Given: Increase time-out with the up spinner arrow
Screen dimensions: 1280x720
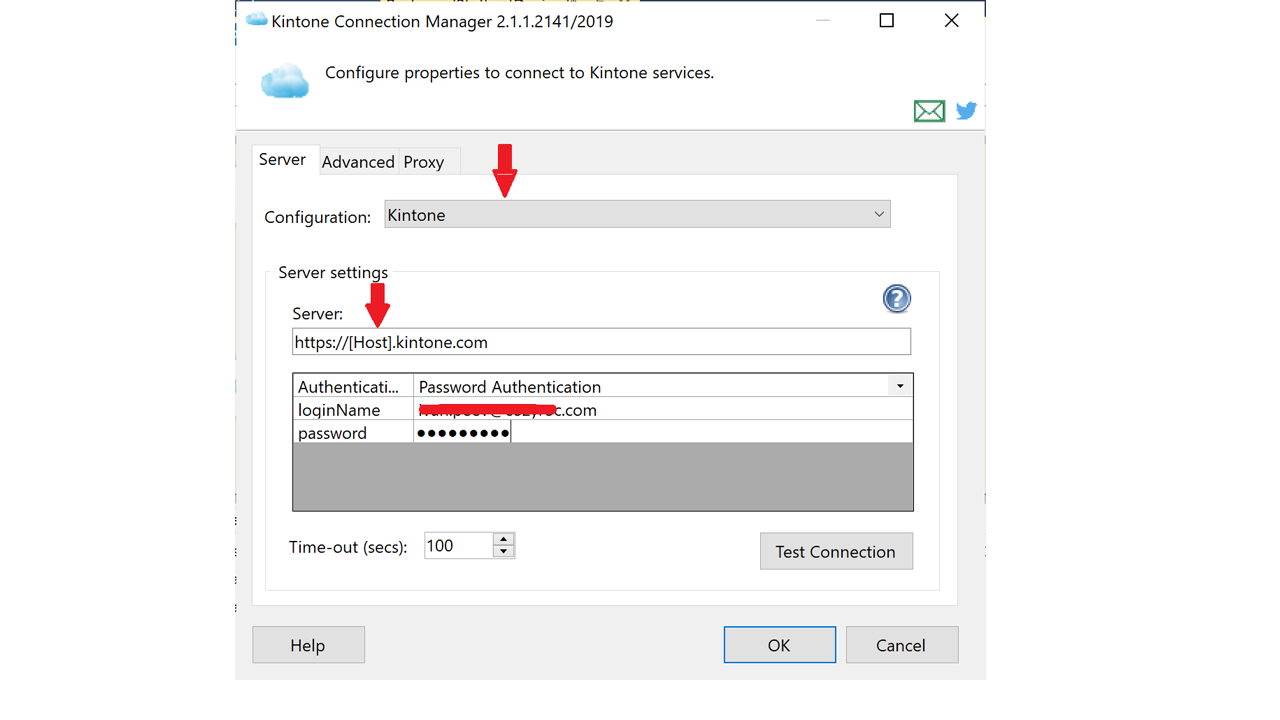Looking at the screenshot, I should pos(504,539).
